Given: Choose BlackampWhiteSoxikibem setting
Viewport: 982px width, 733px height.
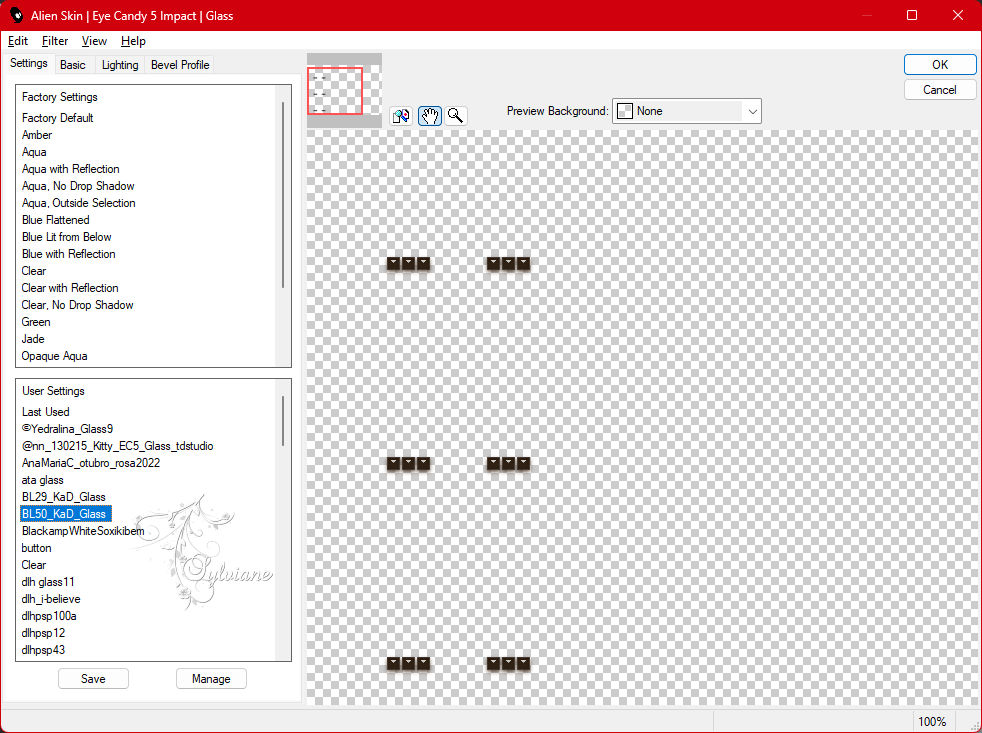Looking at the screenshot, I should 83,531.
